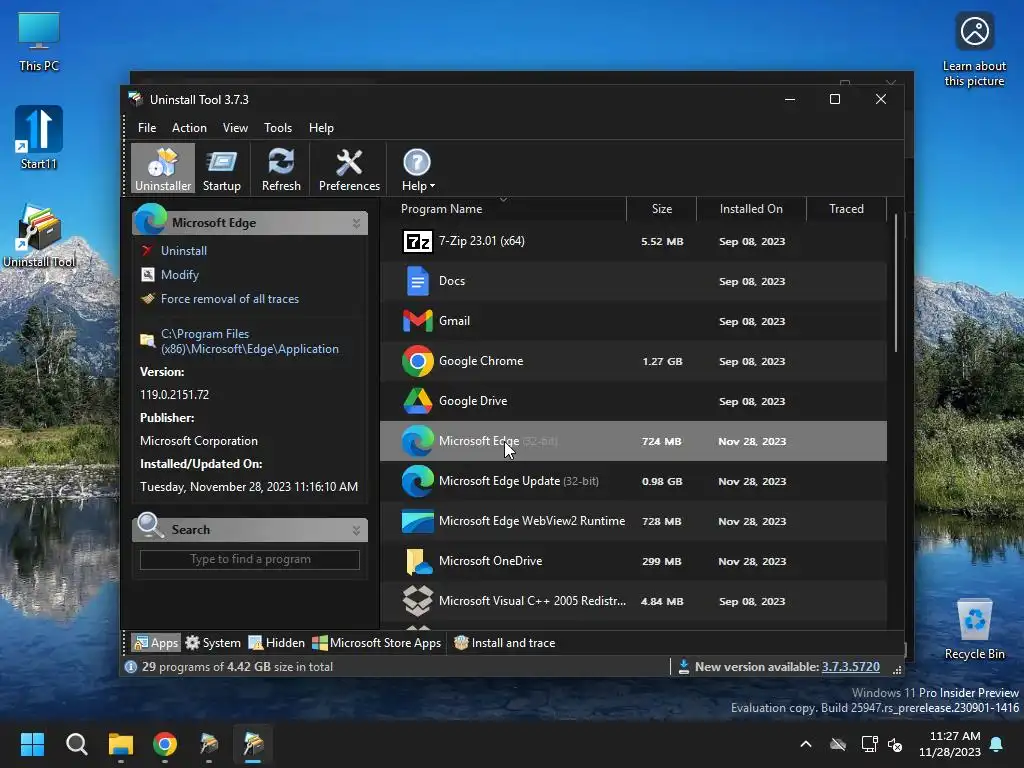Click the Modify icon in side panel
1024x768 pixels.
(148, 275)
